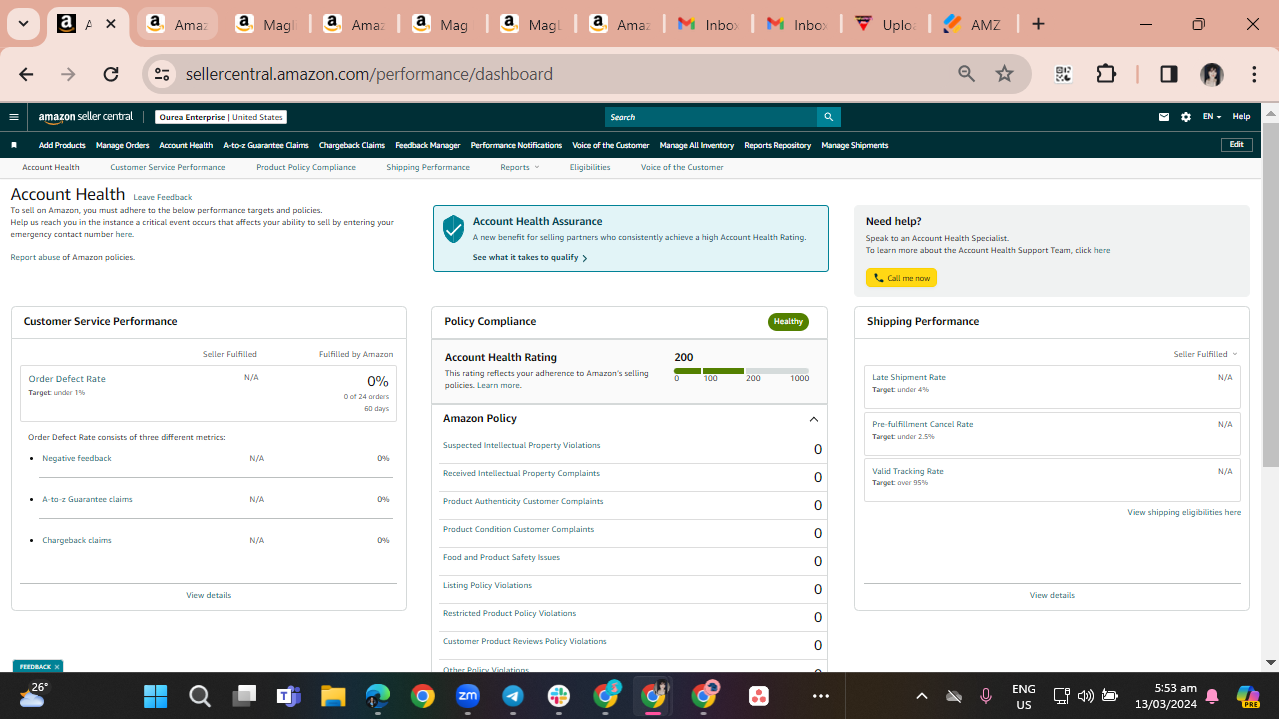This screenshot has width=1279, height=719.
Task: Open Microsoft Teams from taskbar
Action: (x=289, y=696)
